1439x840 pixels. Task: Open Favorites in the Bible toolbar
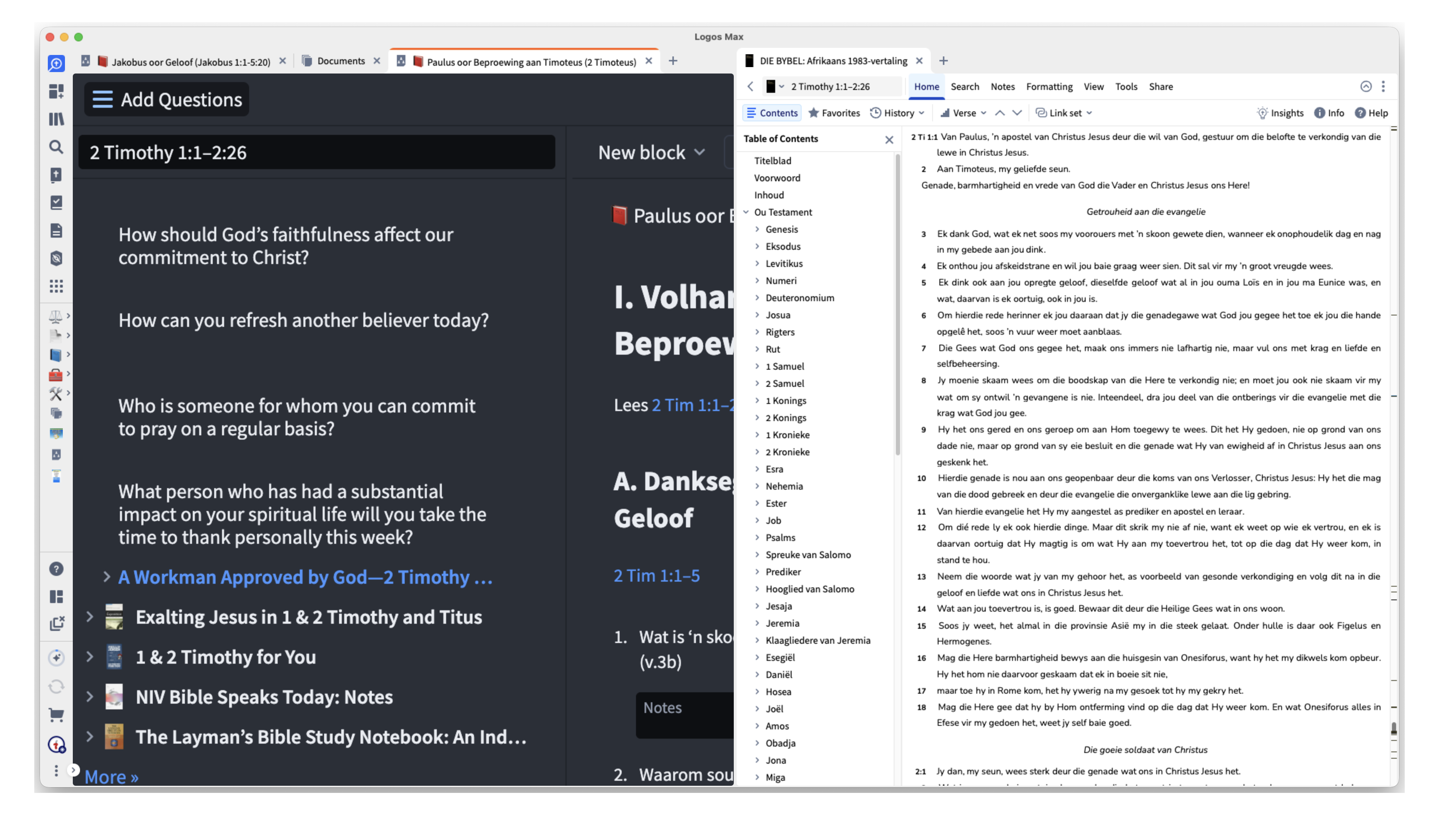[x=834, y=113]
